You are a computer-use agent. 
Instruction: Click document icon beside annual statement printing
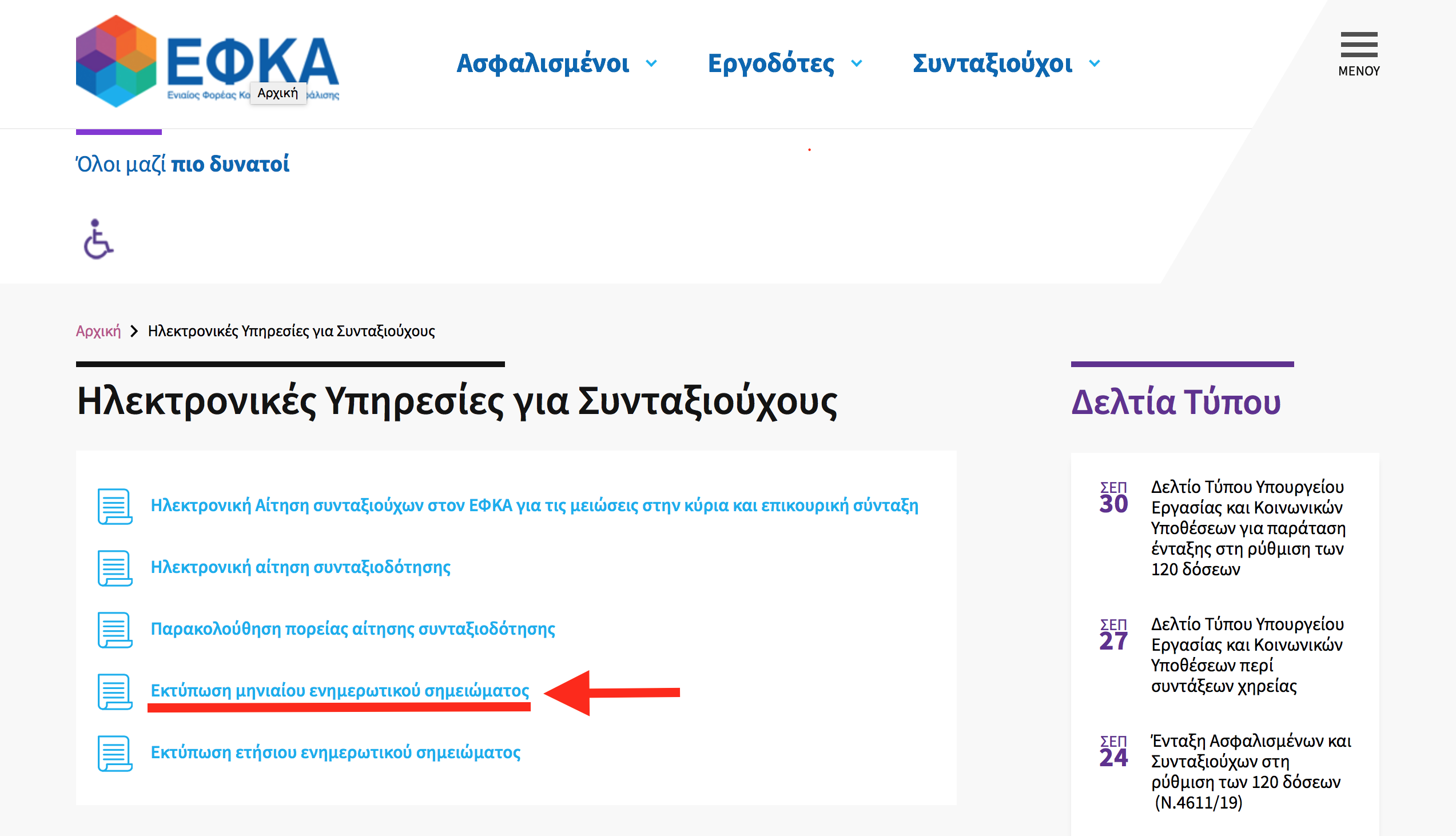(x=114, y=753)
